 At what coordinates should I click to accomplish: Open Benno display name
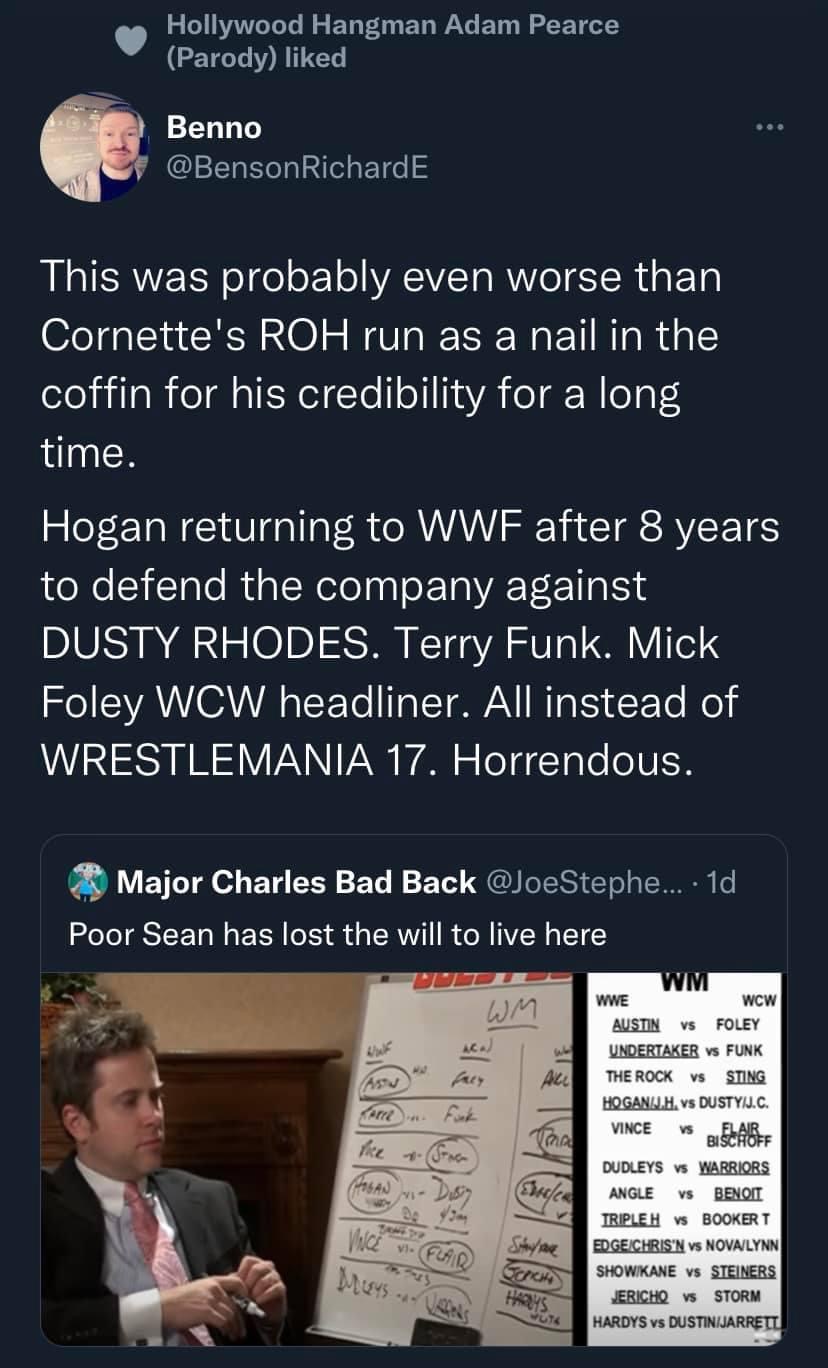pos(214,128)
